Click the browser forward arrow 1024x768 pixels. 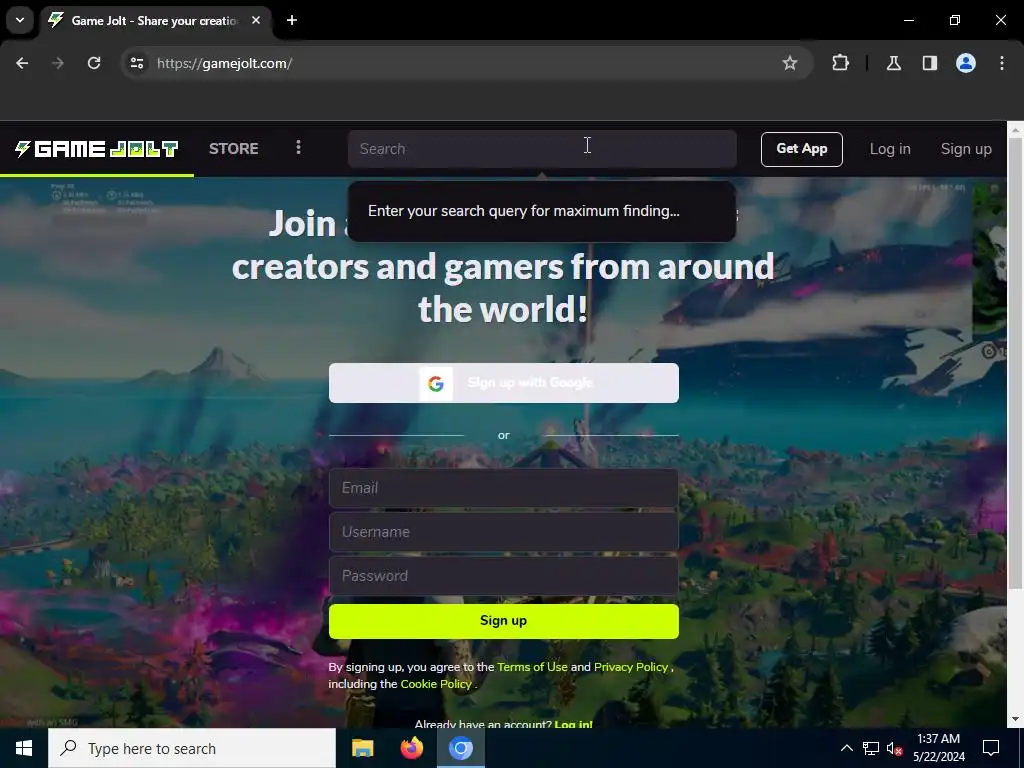click(58, 63)
